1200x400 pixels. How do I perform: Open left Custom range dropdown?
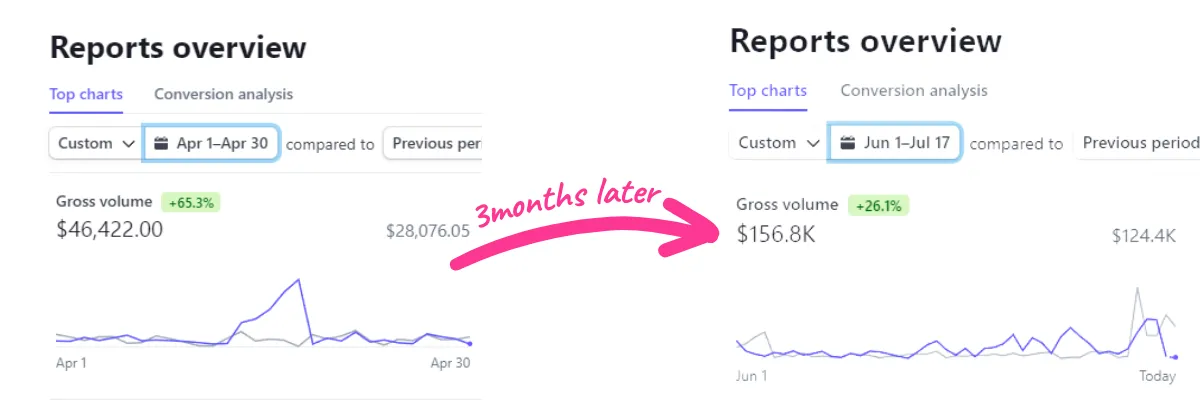(x=96, y=143)
